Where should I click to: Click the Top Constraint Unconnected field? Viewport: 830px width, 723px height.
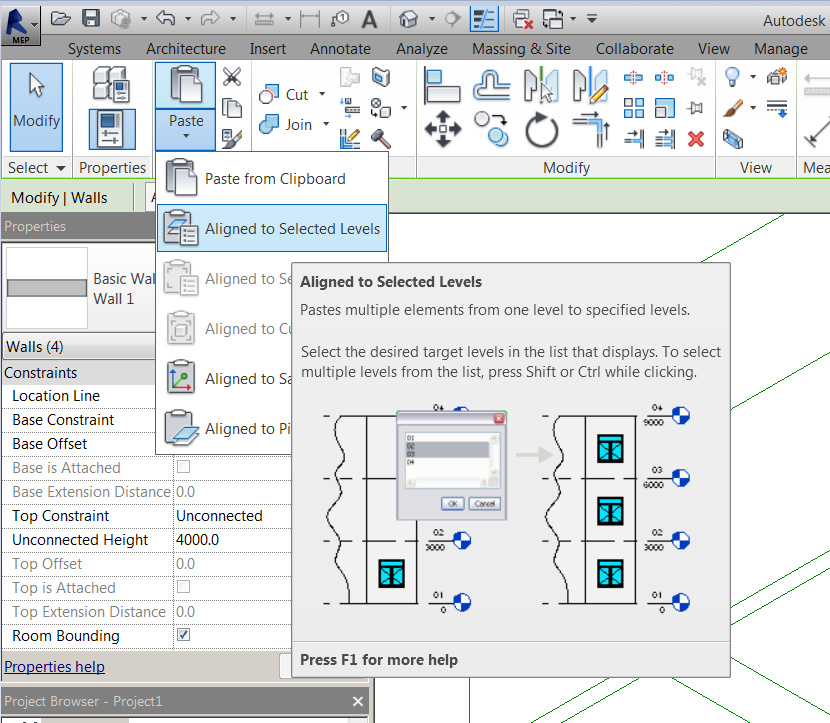click(x=232, y=516)
